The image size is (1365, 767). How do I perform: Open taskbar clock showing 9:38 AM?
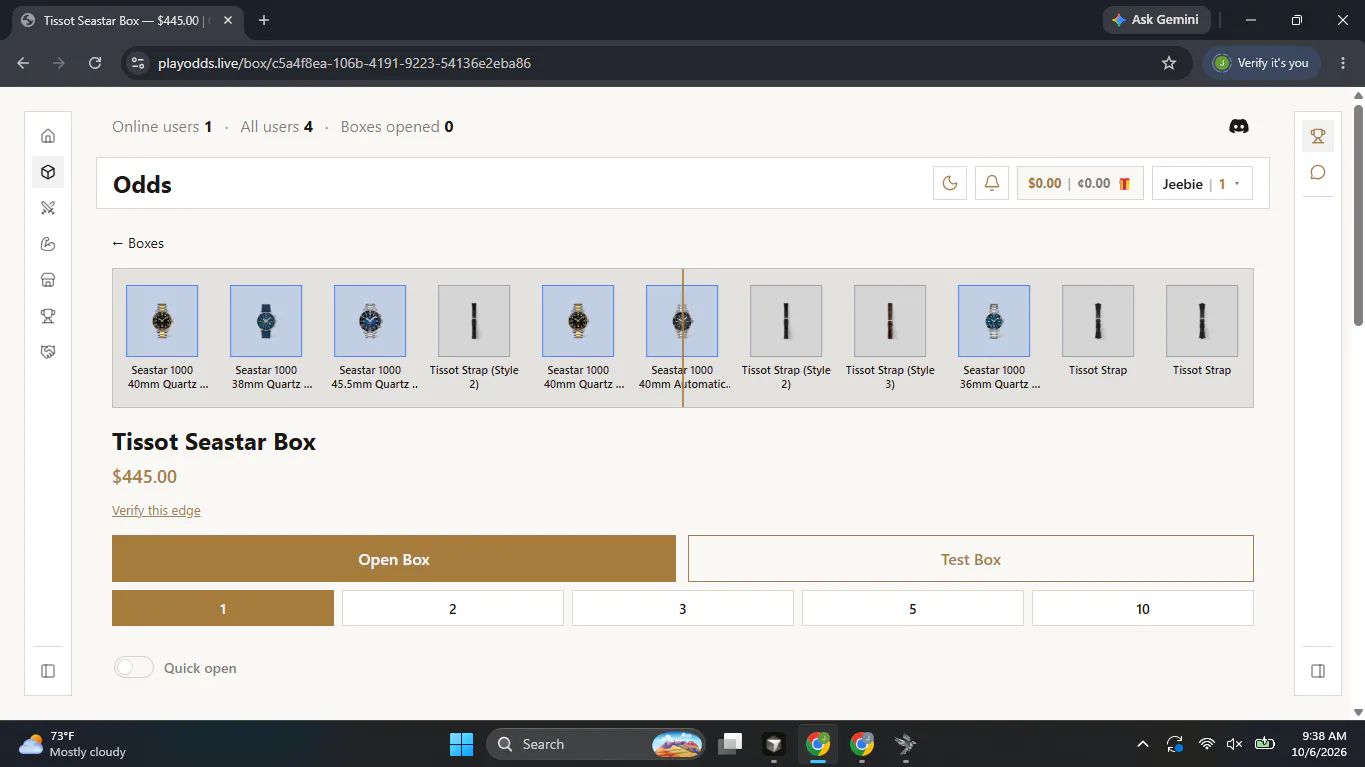point(1320,744)
